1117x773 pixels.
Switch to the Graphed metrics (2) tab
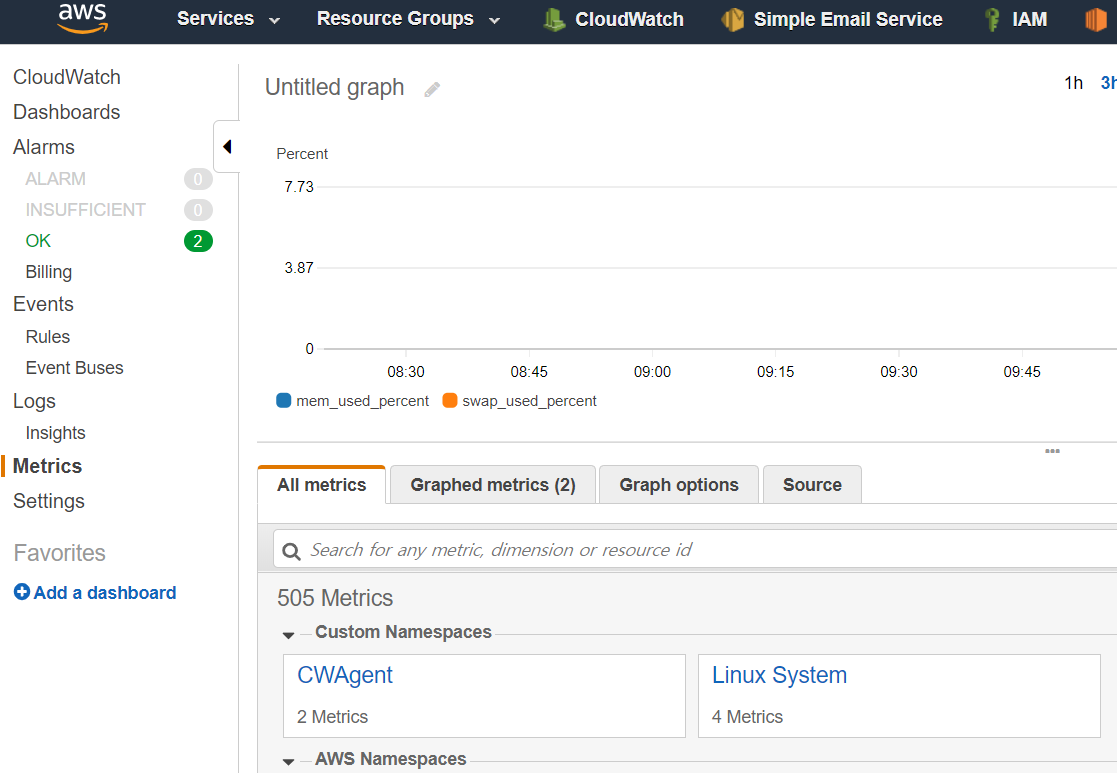(x=493, y=485)
